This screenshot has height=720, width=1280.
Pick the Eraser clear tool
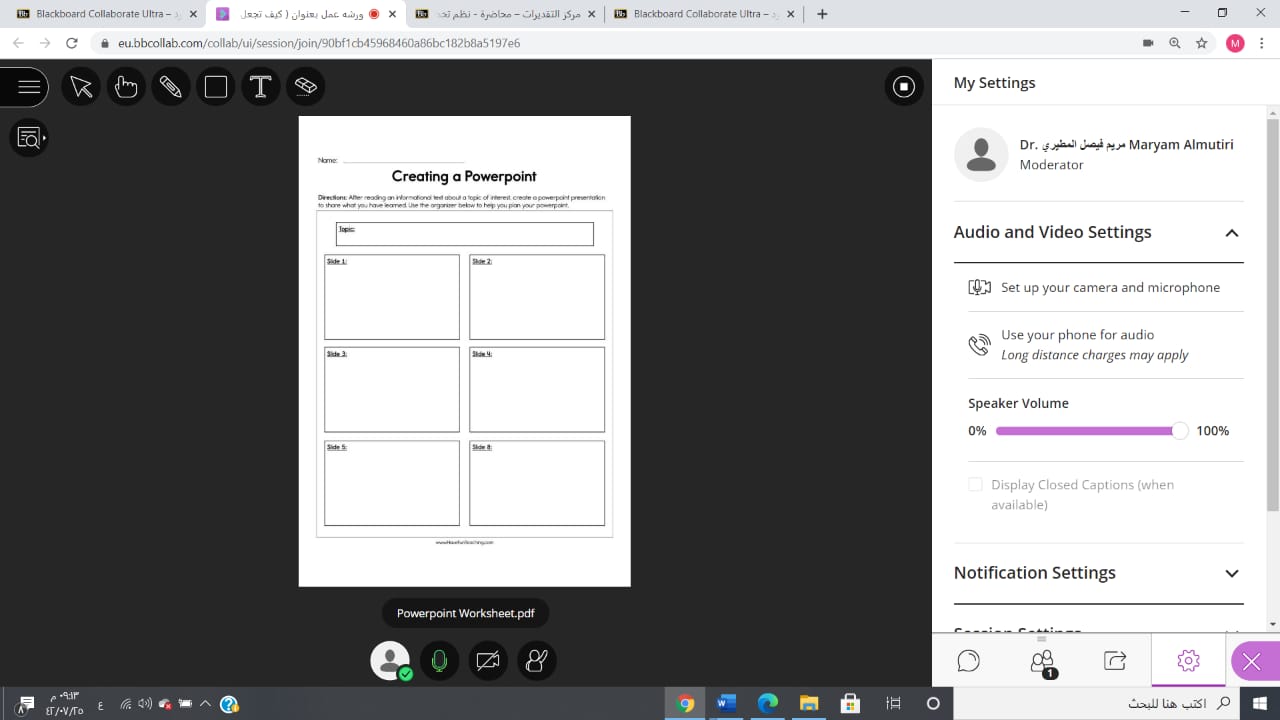coord(306,87)
